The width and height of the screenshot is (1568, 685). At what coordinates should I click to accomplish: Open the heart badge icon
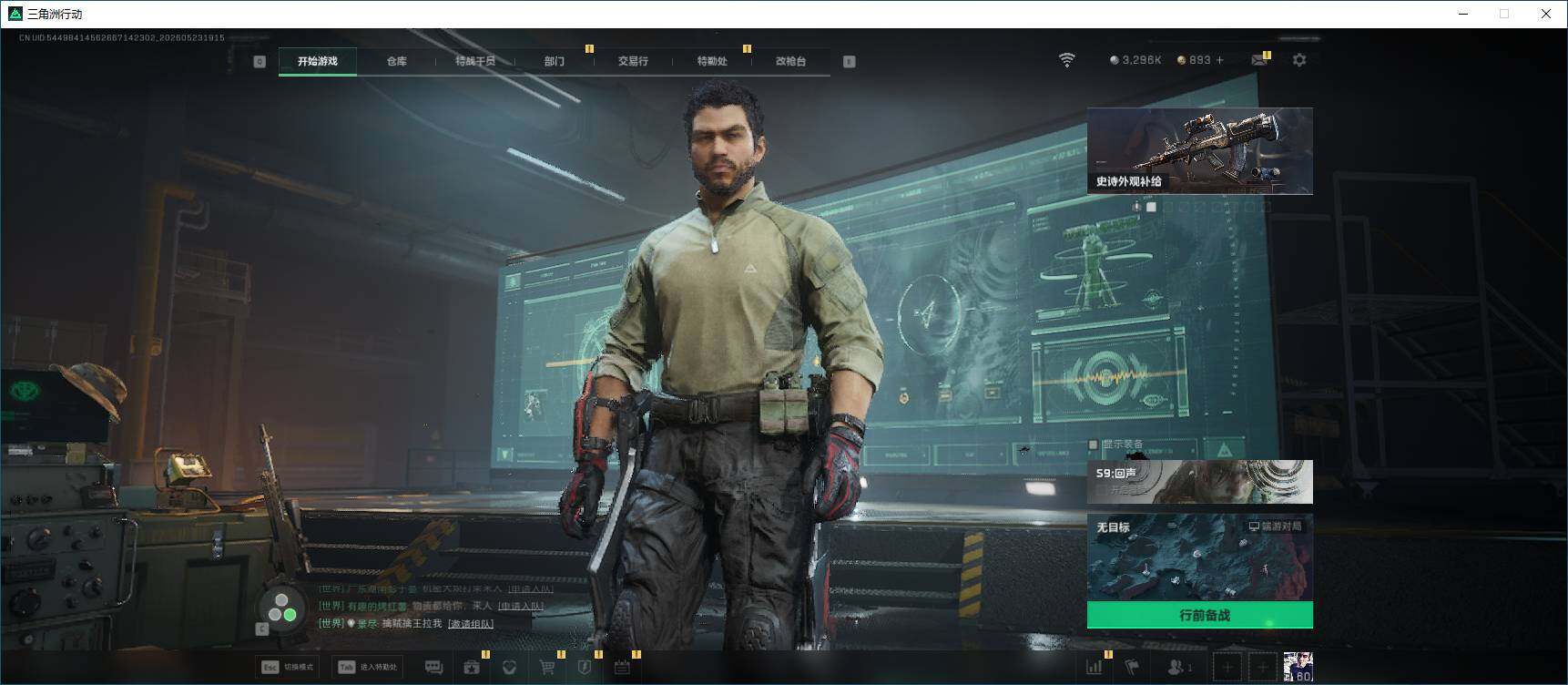coord(509,668)
